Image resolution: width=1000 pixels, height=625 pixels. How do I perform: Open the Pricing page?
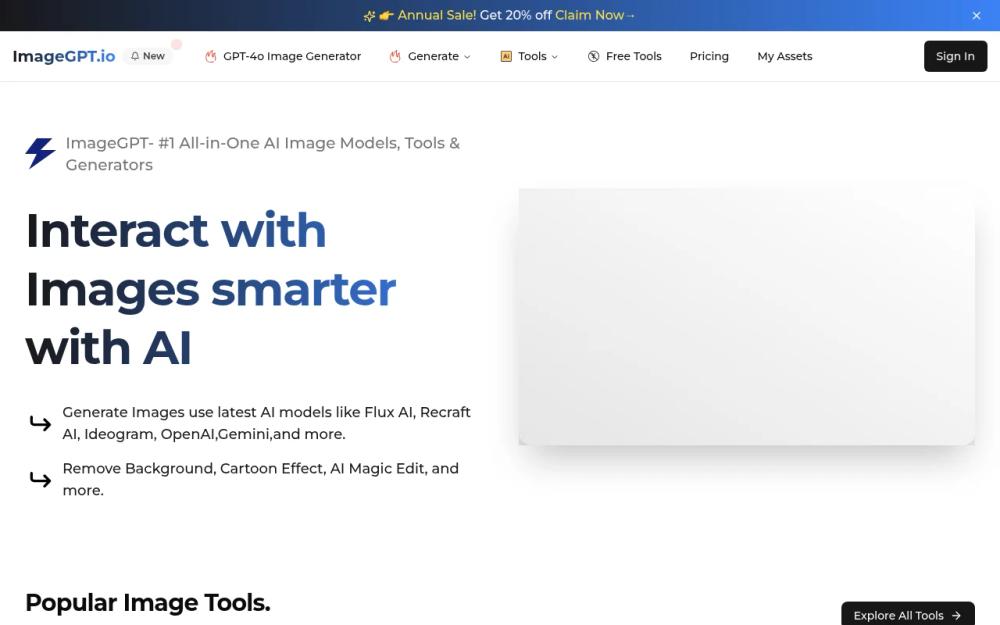709,56
